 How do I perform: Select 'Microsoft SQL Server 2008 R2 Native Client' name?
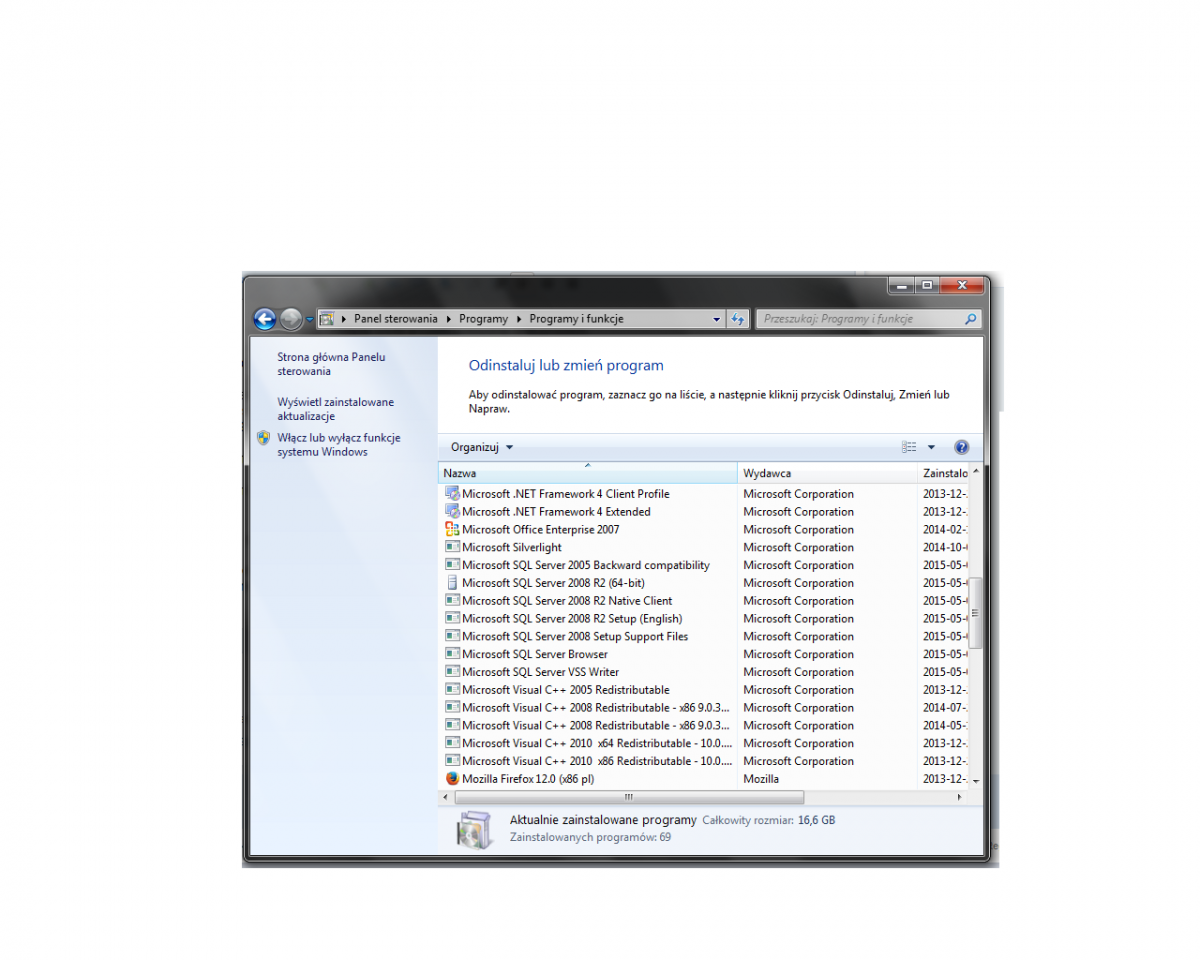click(x=567, y=601)
